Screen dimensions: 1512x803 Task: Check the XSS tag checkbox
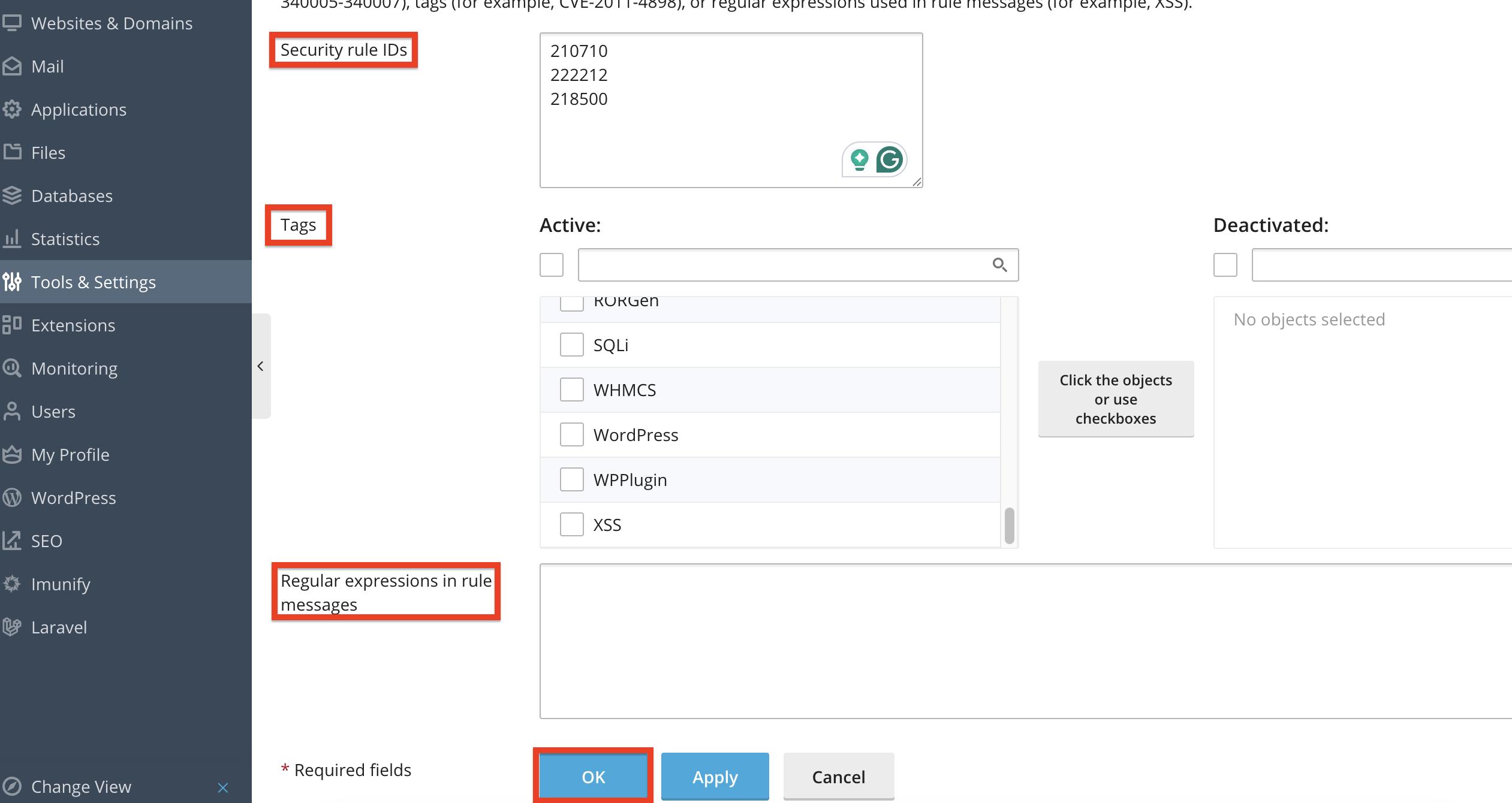coord(571,524)
